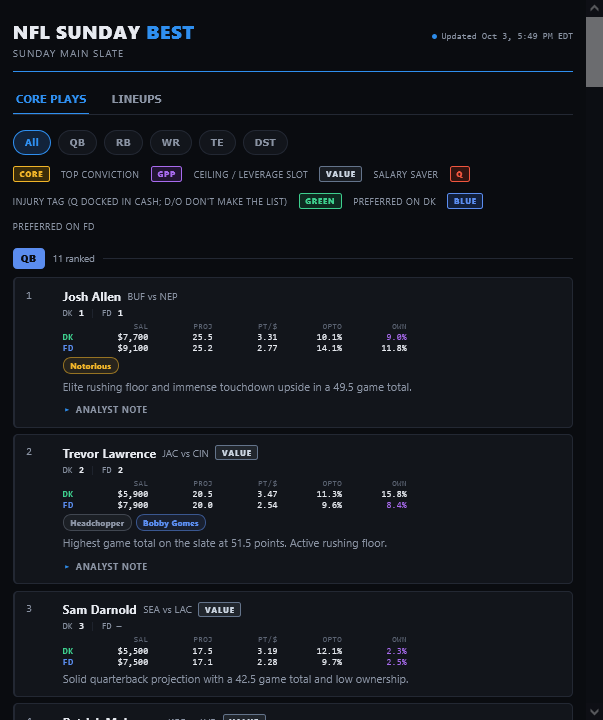
Task: Click the blue updated status dot
Action: tap(434, 36)
